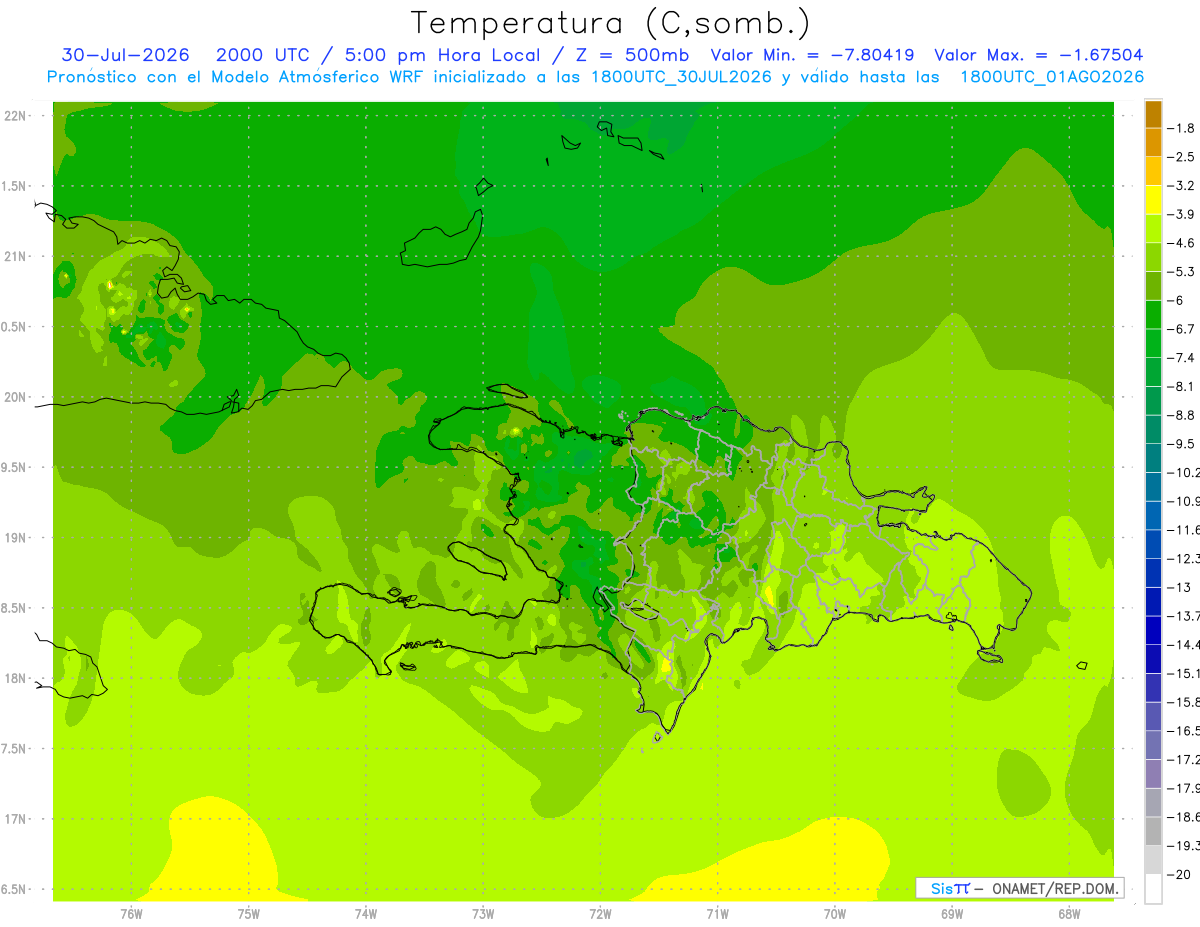1200x927 pixels.
Task: Click the "-13" legend value
Action: pyautogui.click(x=1181, y=587)
